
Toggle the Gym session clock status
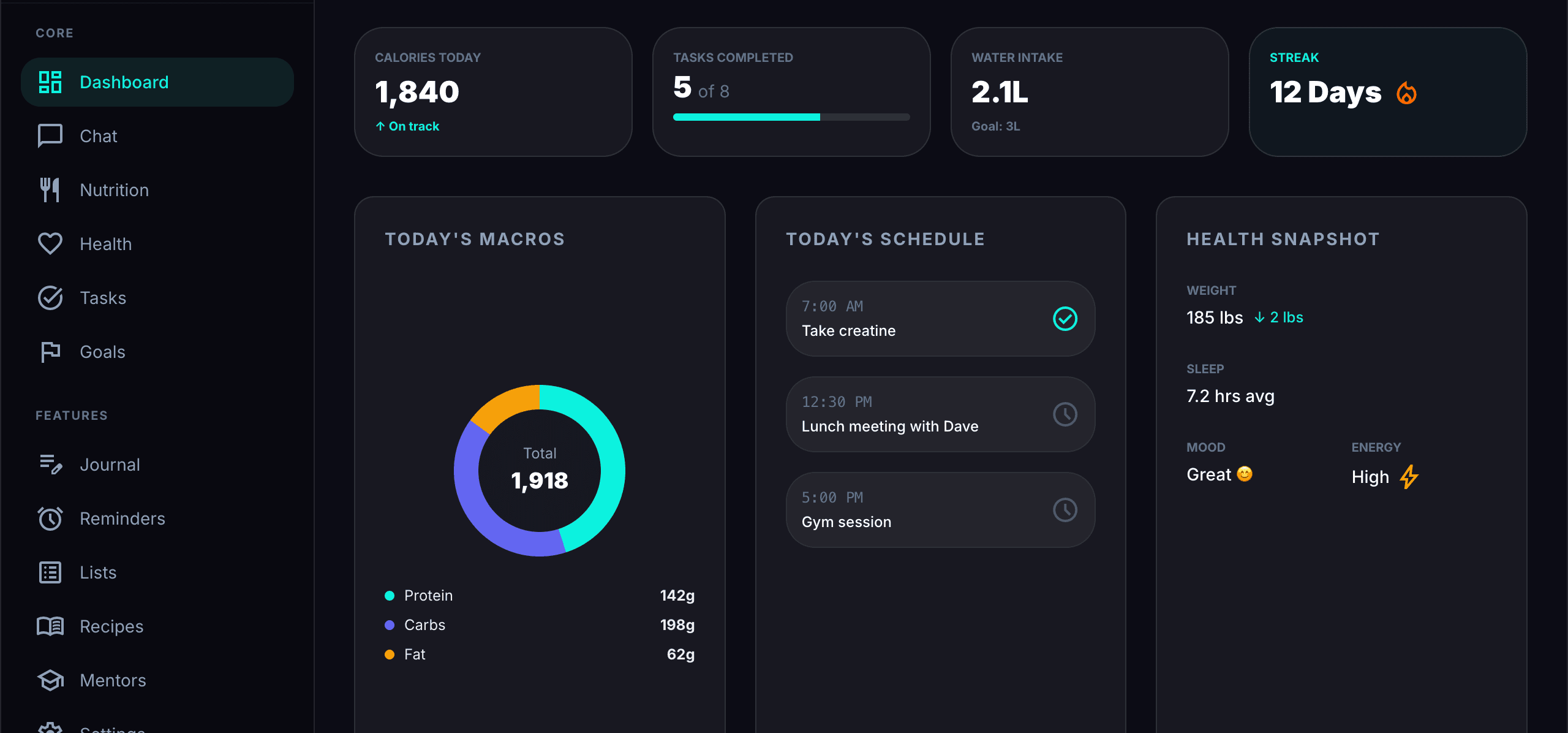(x=1065, y=509)
